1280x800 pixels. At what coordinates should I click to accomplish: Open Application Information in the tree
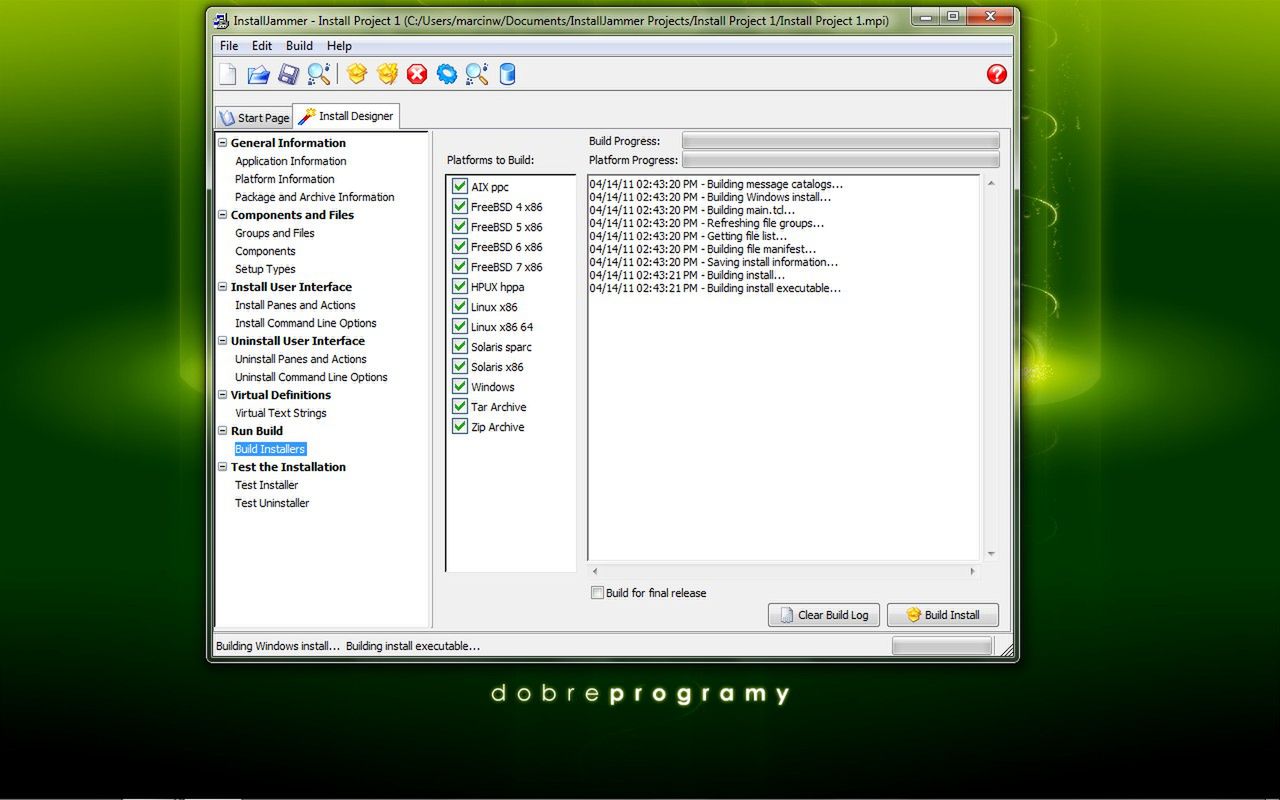[x=290, y=161]
